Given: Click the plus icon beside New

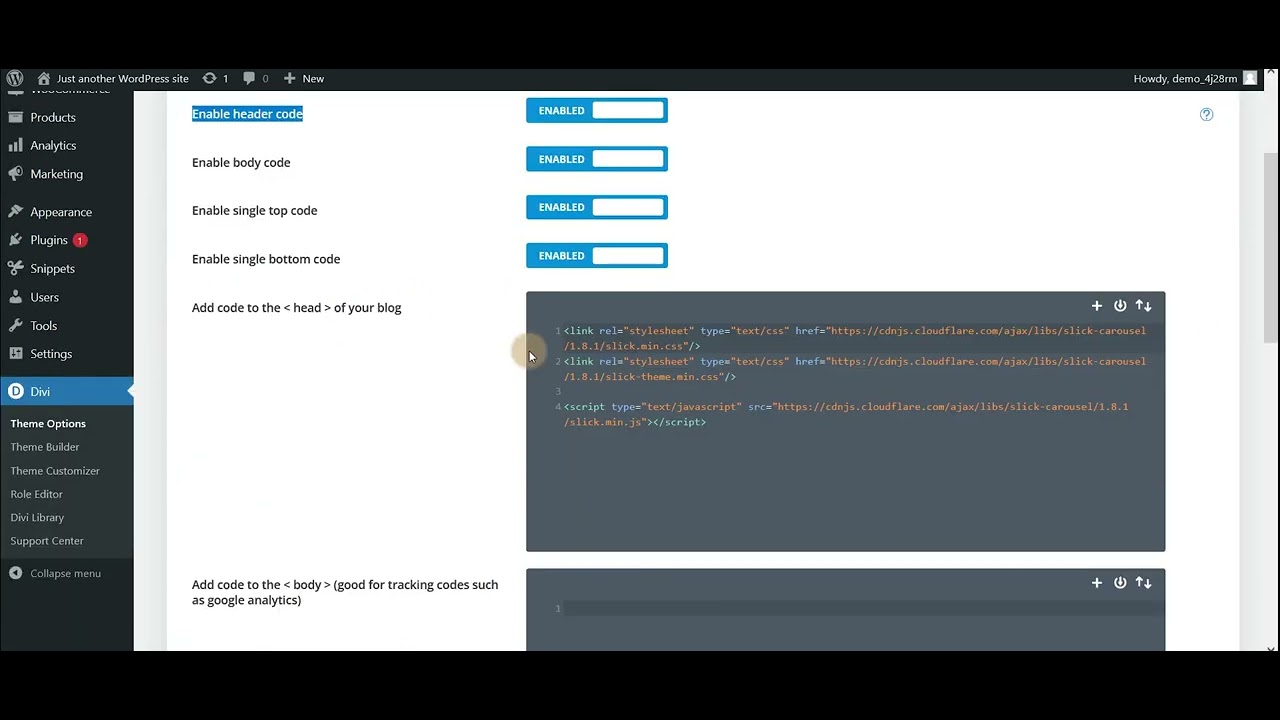Looking at the screenshot, I should [x=289, y=78].
